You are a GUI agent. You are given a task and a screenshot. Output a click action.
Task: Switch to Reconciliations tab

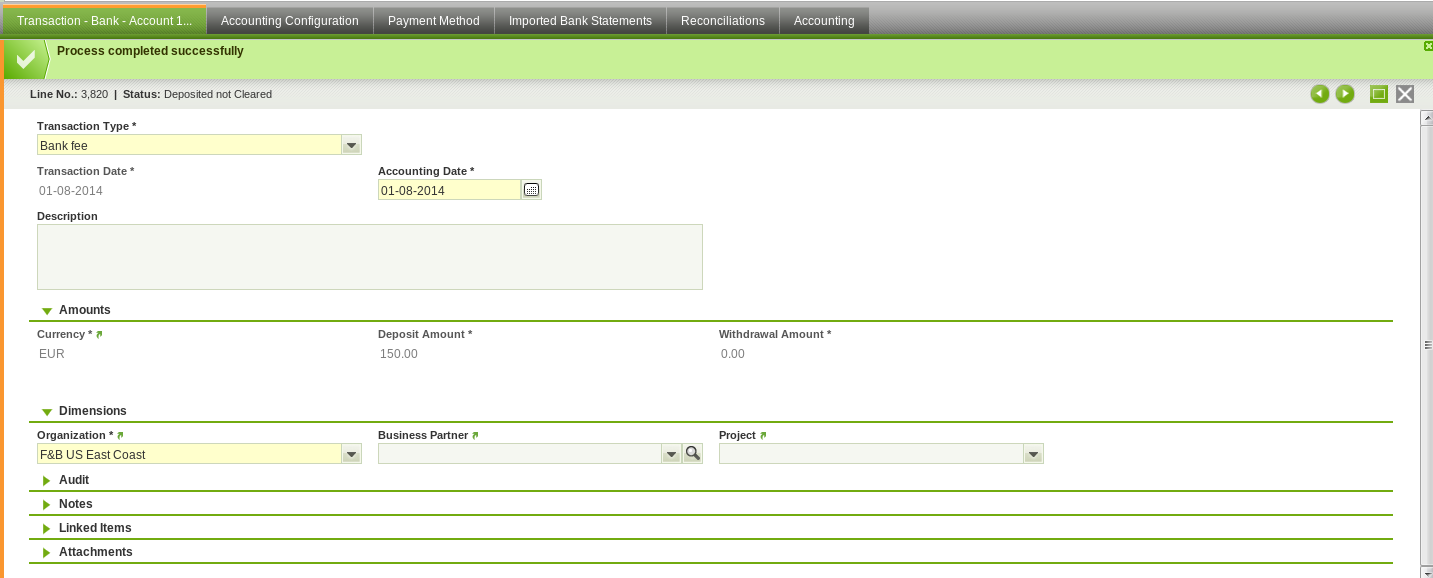coord(722,21)
